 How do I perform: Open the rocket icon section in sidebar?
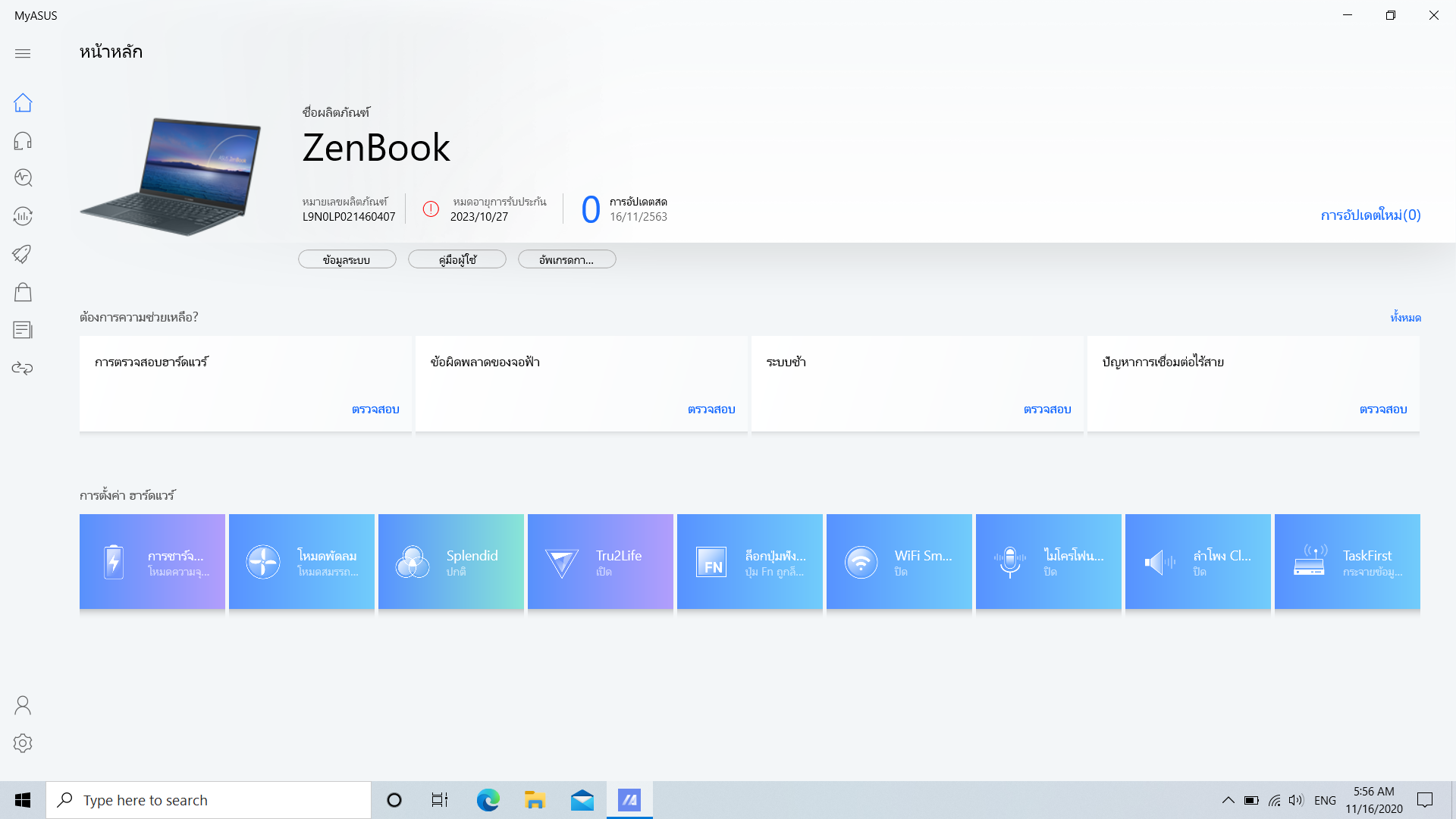(23, 254)
